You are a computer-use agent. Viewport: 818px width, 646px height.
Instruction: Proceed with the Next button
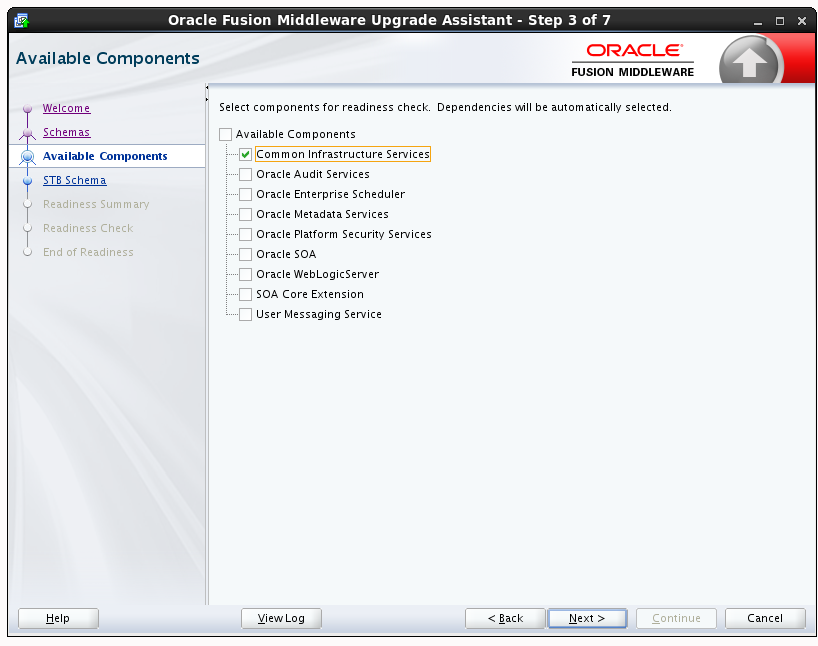[x=587, y=618]
